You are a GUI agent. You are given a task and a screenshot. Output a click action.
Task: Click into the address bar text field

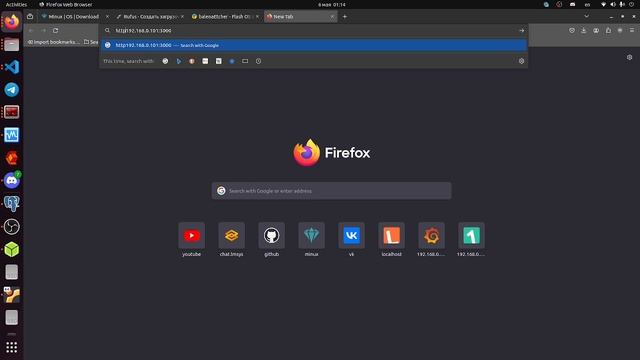point(313,31)
